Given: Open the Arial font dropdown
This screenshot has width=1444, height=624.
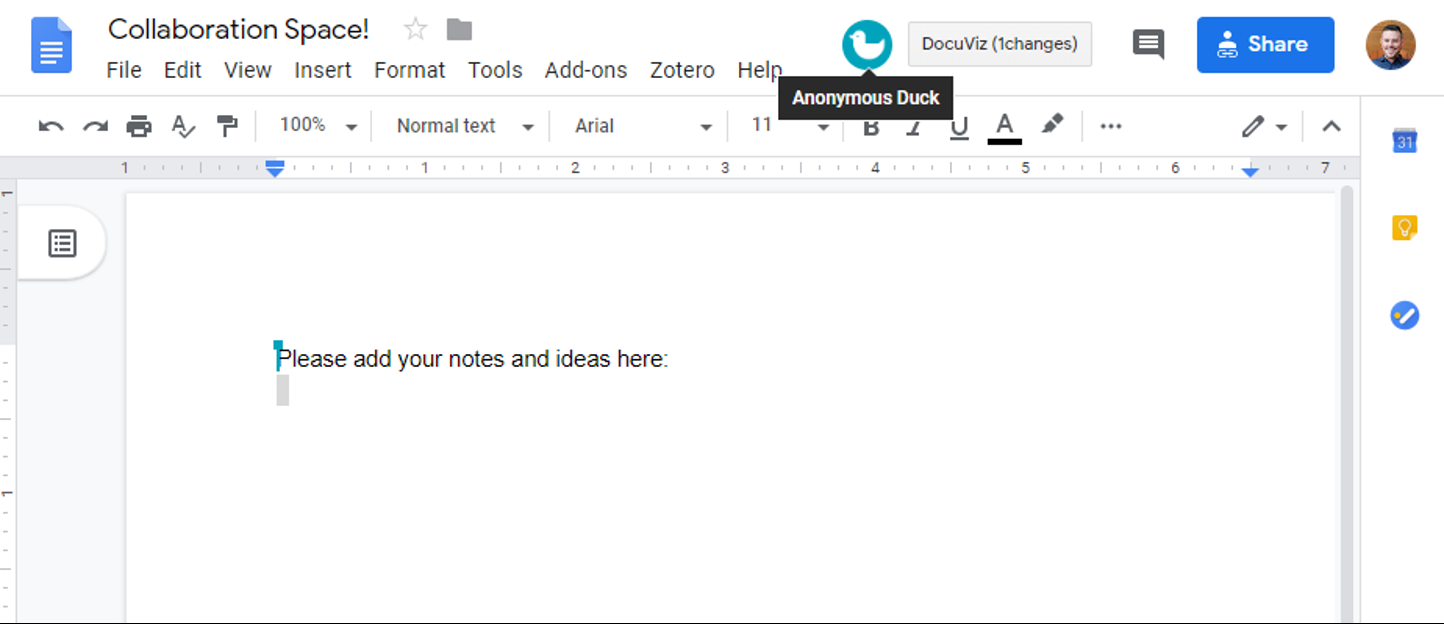Looking at the screenshot, I should coord(642,126).
